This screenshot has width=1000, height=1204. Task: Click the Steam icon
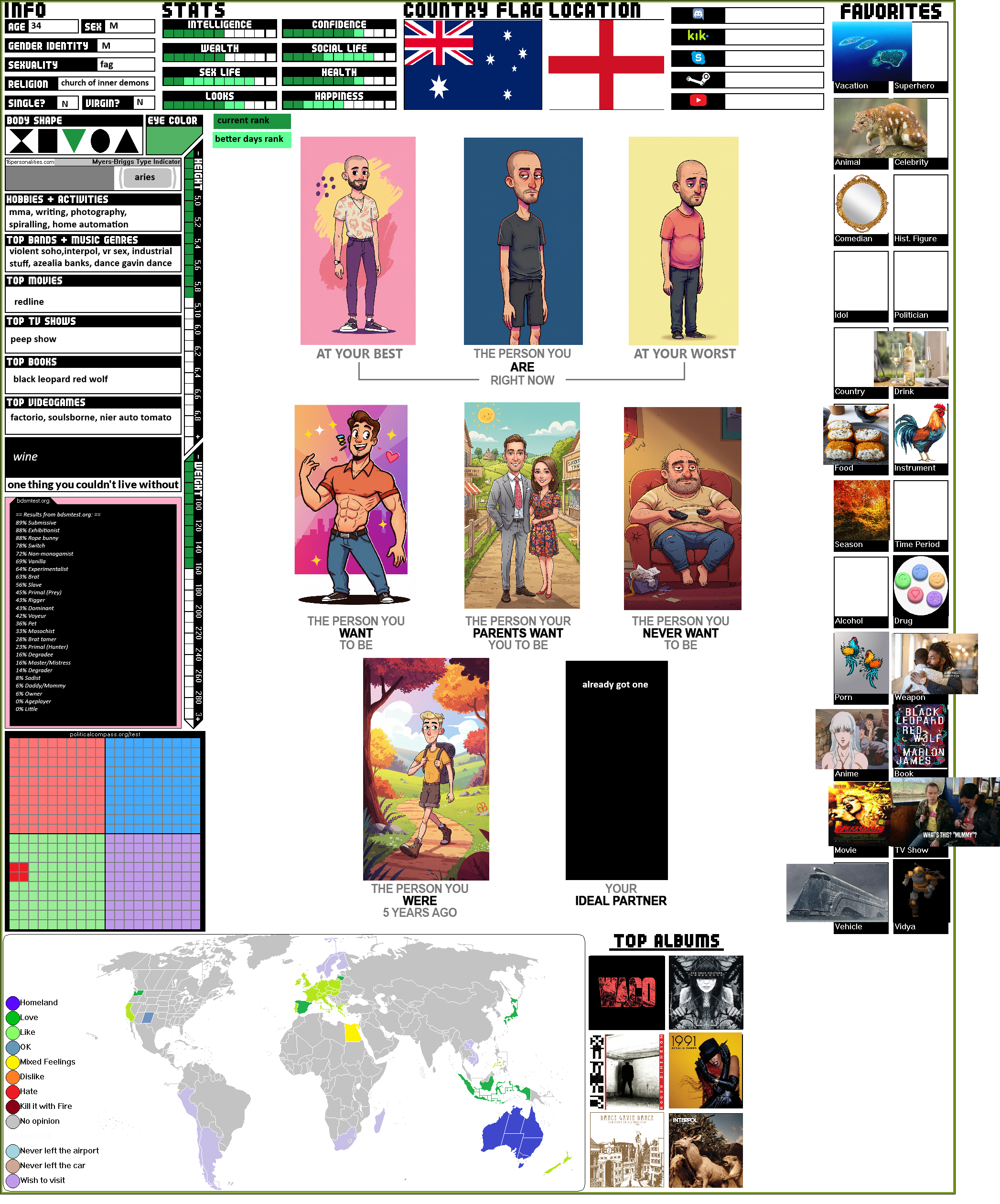(698, 79)
